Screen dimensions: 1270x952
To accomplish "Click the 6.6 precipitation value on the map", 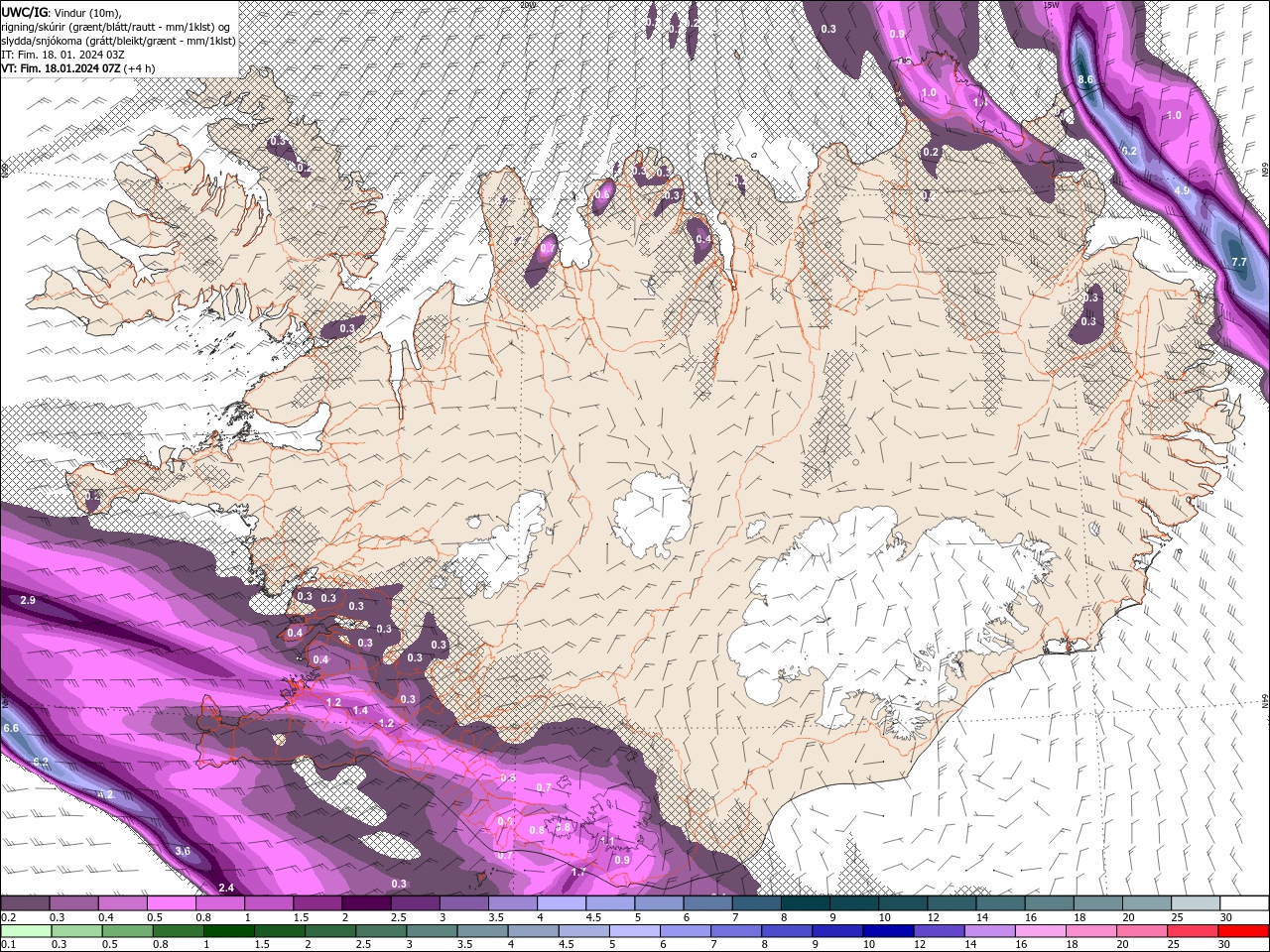I will click(x=12, y=728).
